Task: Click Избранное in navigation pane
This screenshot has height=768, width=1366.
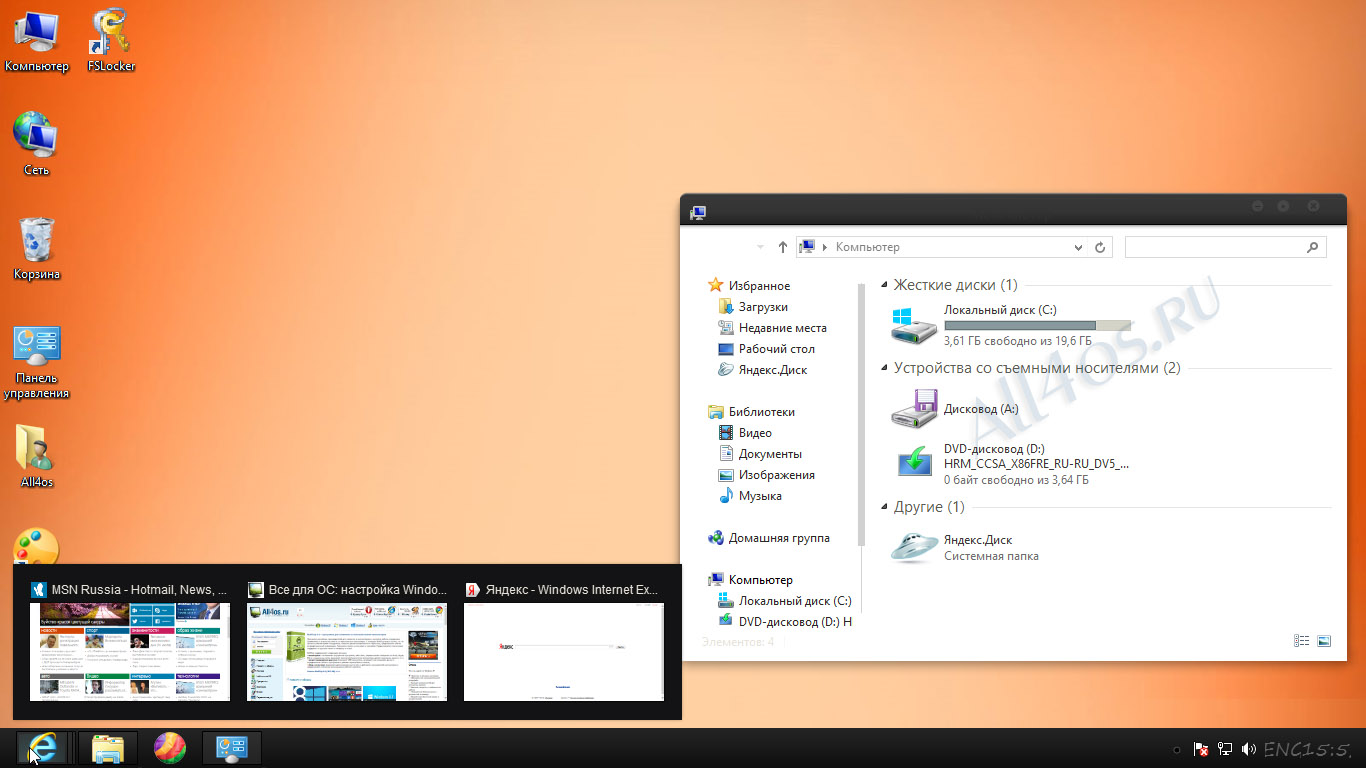Action: coord(759,286)
